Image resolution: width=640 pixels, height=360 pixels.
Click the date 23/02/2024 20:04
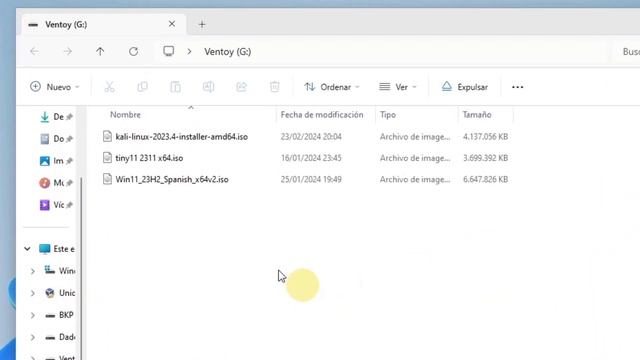(x=311, y=137)
